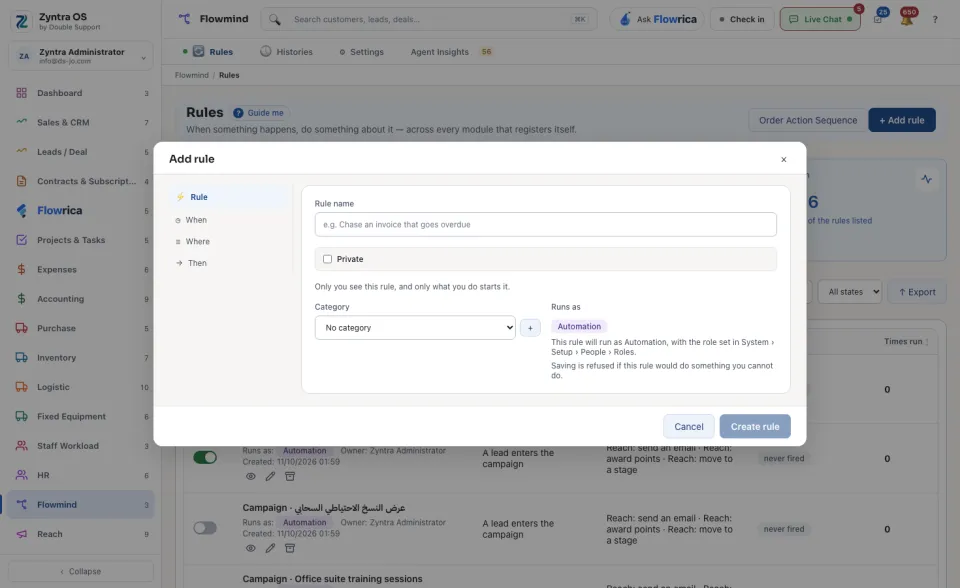
Task: View the Arabic campaign rule eye icon
Action: coord(250,548)
